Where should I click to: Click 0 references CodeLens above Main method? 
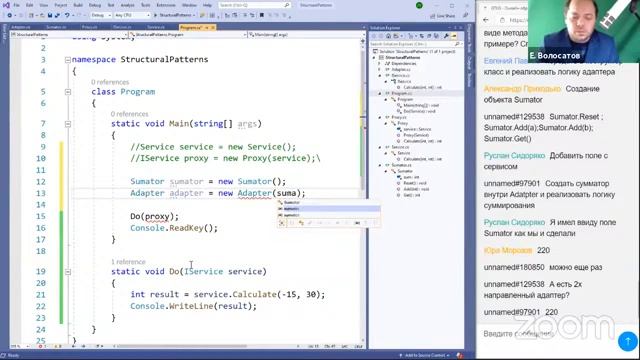(129, 114)
